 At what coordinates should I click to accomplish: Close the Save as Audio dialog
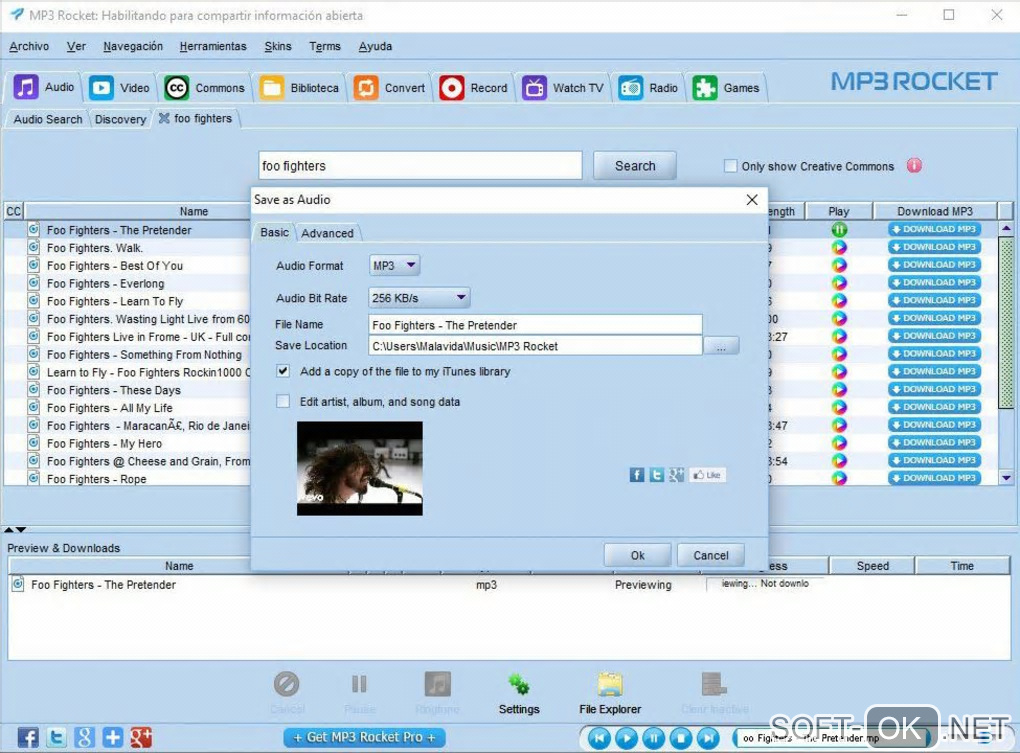pyautogui.click(x=752, y=200)
